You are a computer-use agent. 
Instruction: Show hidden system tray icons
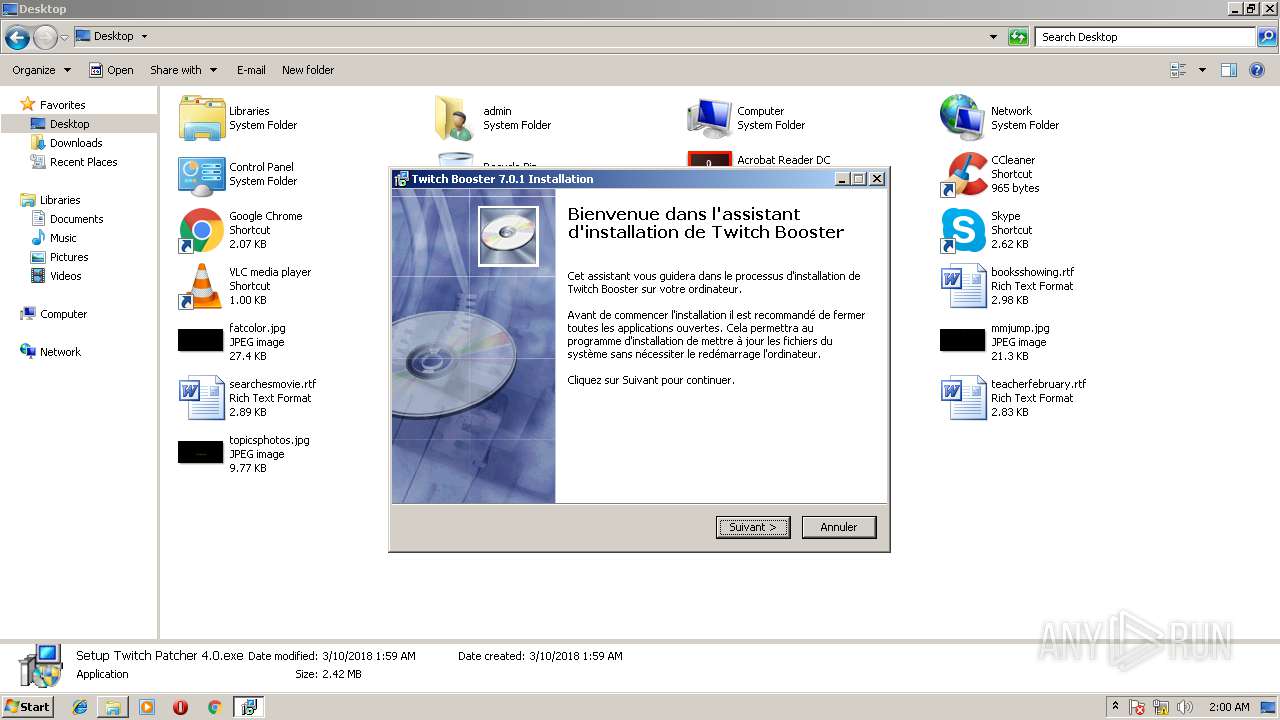click(x=1116, y=707)
